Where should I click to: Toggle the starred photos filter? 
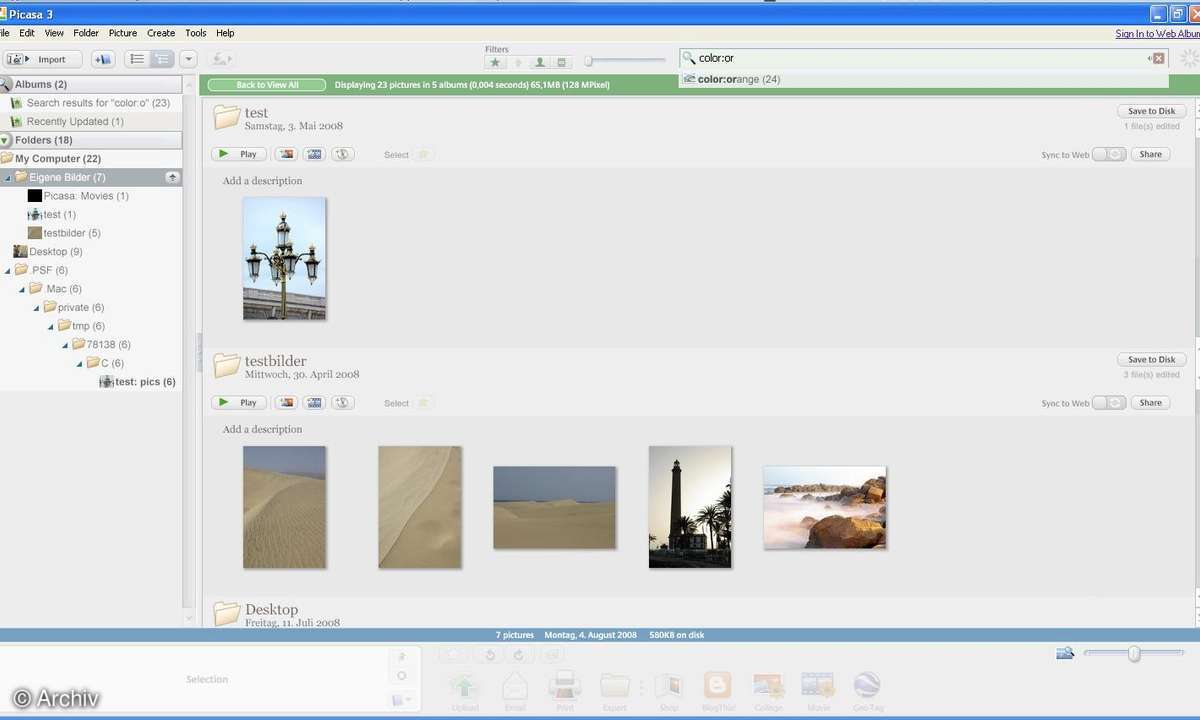495,62
